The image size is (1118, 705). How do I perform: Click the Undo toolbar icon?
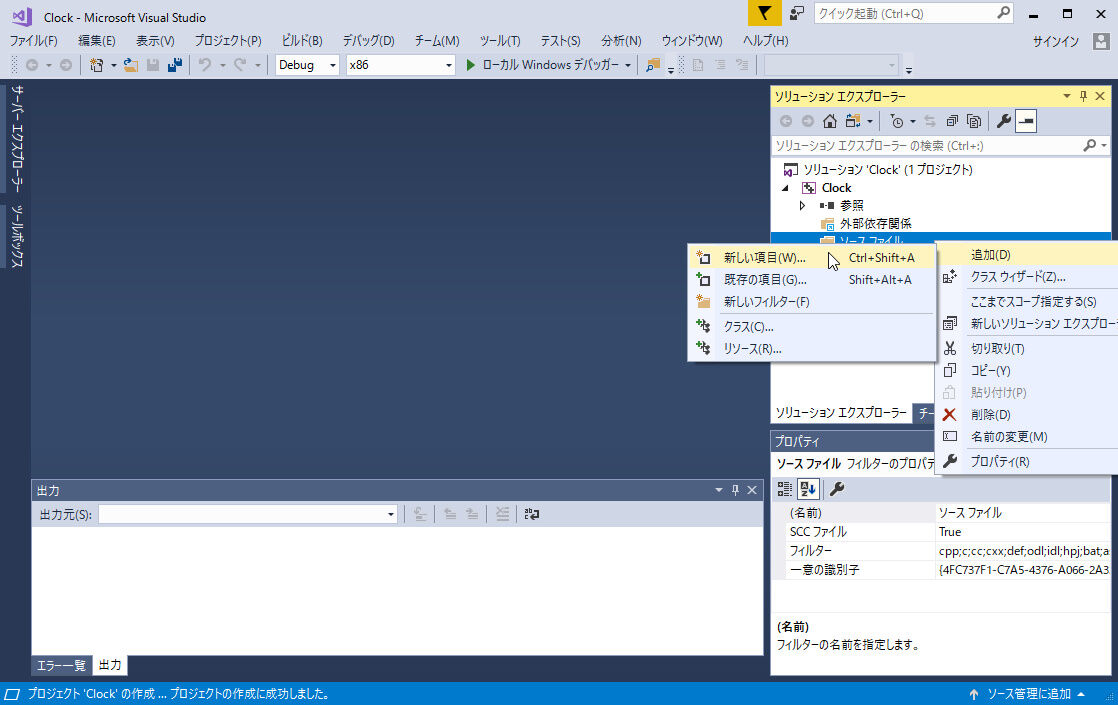coord(205,65)
